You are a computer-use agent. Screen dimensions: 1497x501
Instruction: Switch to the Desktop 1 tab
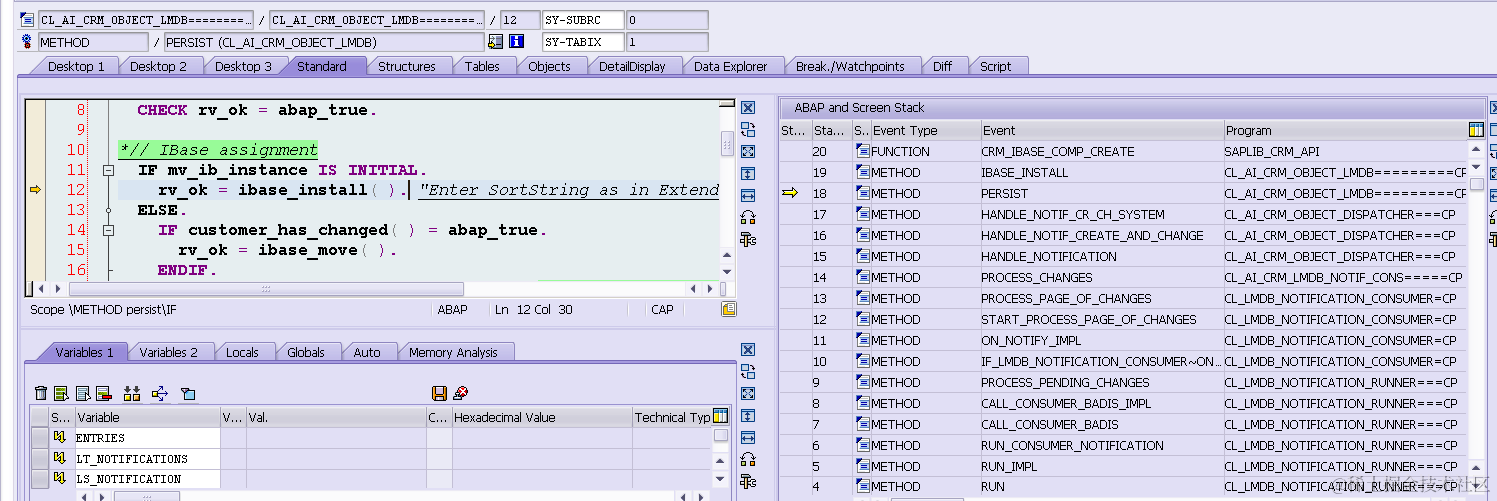[x=76, y=66]
